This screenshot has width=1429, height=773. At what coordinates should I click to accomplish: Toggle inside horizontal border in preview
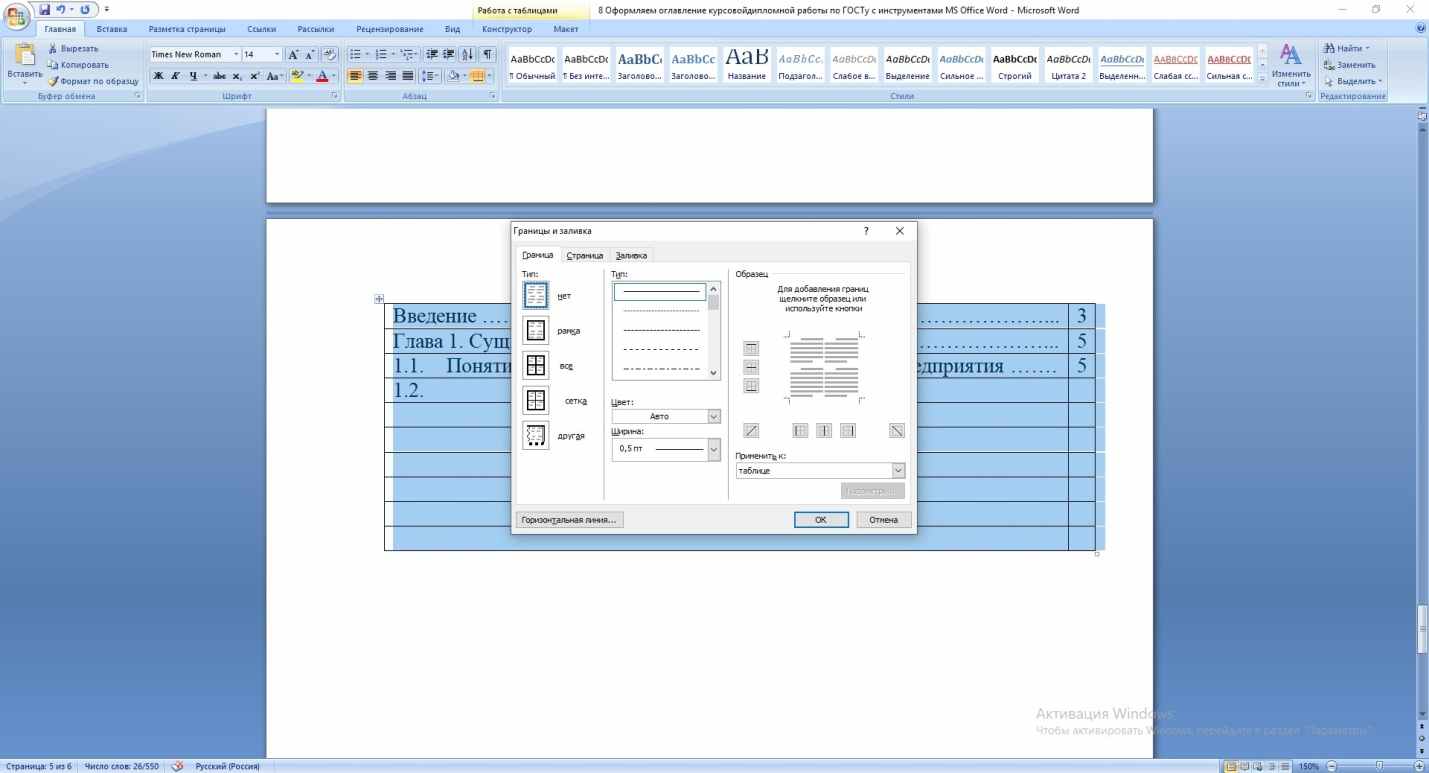[751, 367]
